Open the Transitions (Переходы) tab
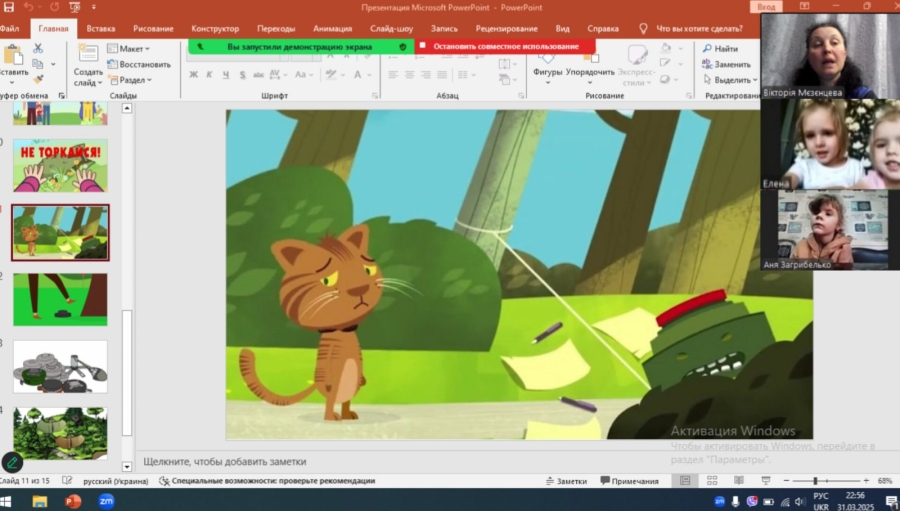The height and width of the screenshot is (511, 900). tap(276, 28)
